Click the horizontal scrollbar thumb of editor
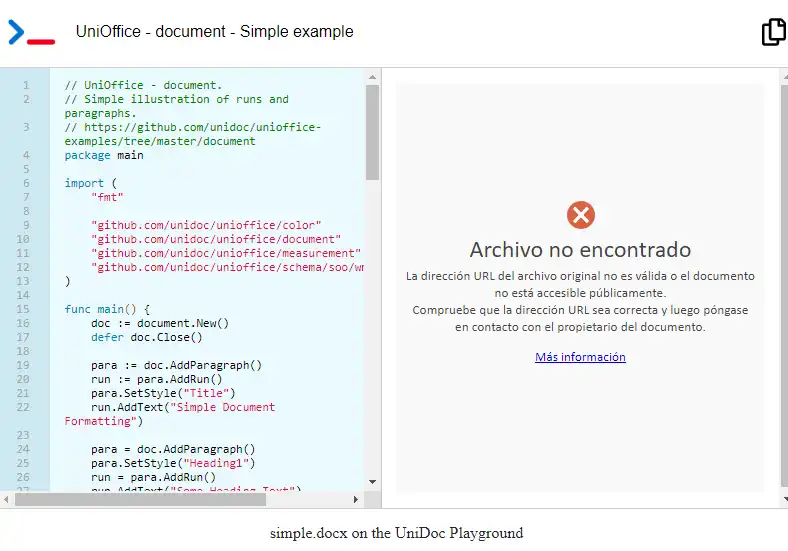This screenshot has height=551, width=788. point(140,499)
